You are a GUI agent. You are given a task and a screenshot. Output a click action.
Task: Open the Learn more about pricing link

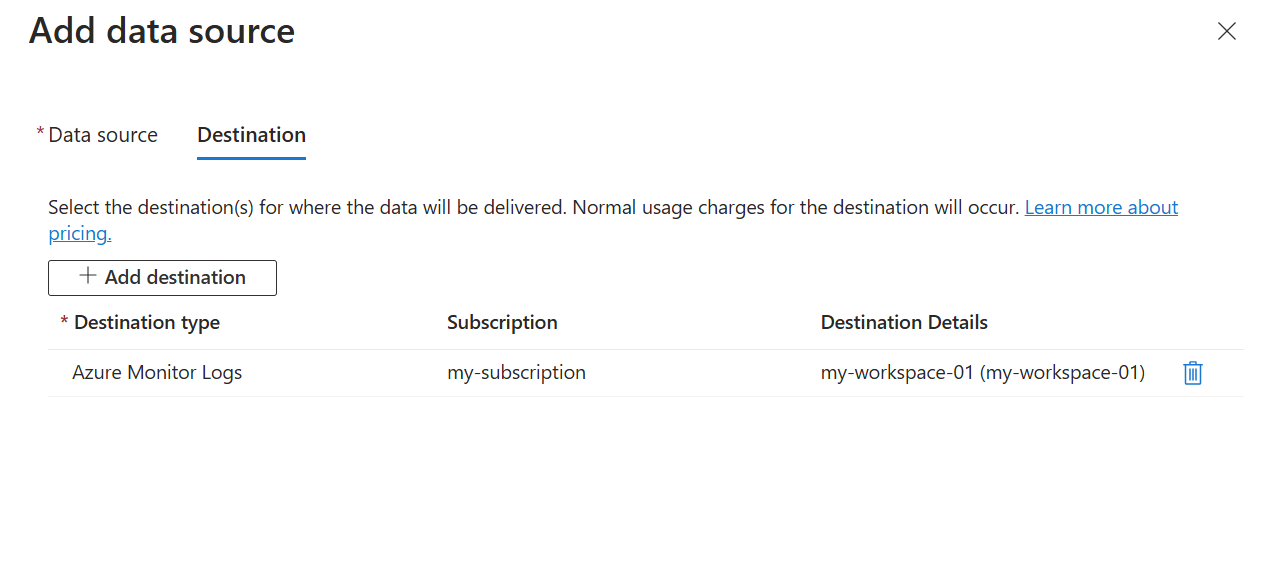coord(1101,207)
